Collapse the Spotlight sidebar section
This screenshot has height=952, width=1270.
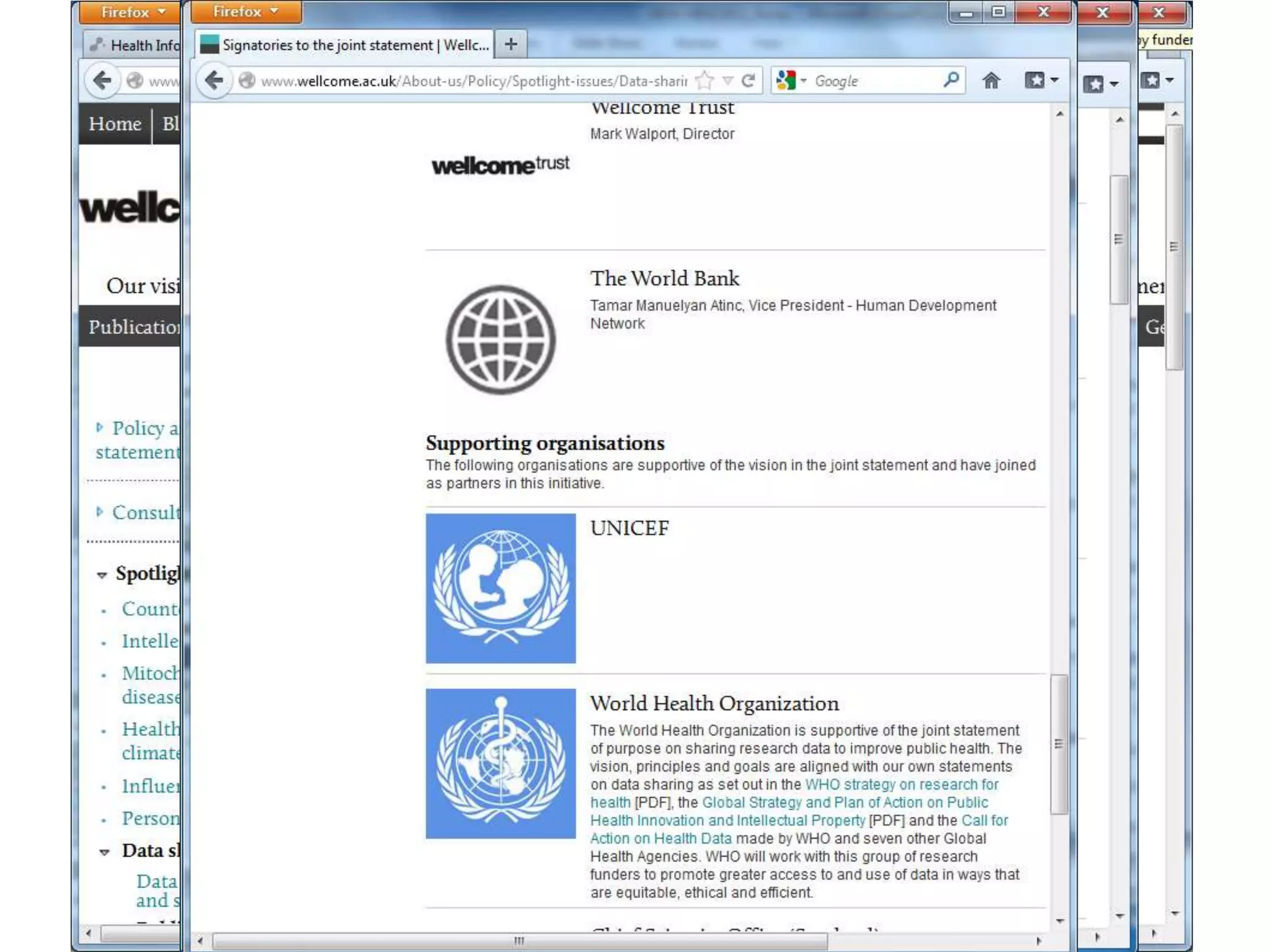pos(102,575)
